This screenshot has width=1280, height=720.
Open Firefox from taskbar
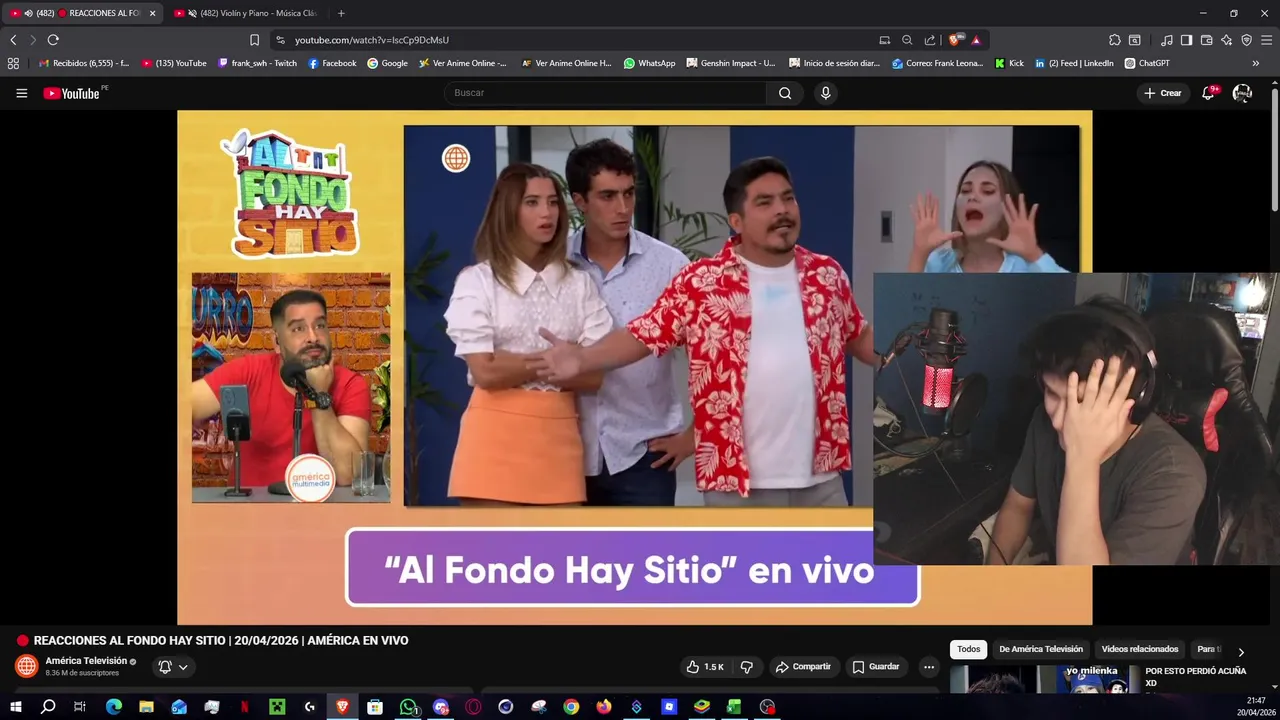(x=603, y=707)
